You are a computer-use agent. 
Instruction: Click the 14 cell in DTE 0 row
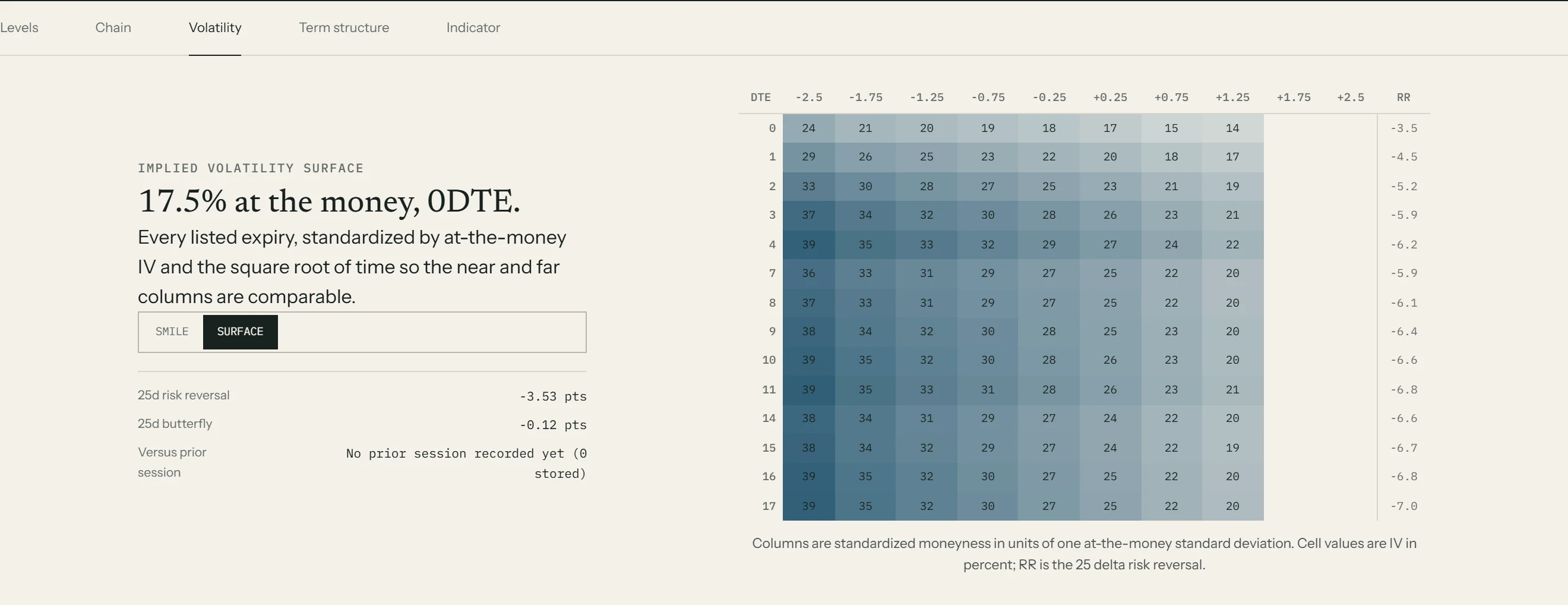click(x=1232, y=128)
